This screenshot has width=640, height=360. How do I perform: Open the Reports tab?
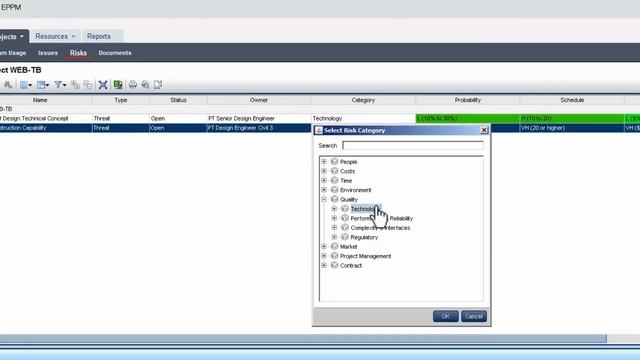coord(99,36)
